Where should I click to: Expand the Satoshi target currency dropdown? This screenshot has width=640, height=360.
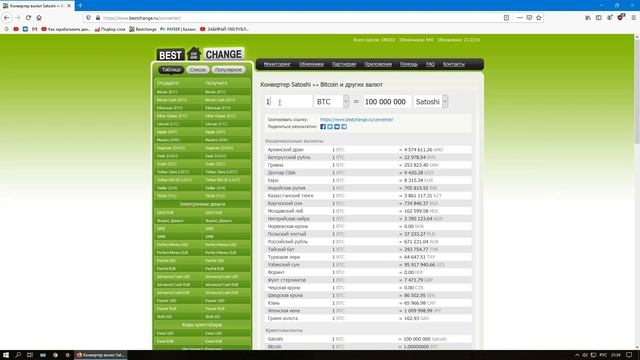pyautogui.click(x=445, y=102)
